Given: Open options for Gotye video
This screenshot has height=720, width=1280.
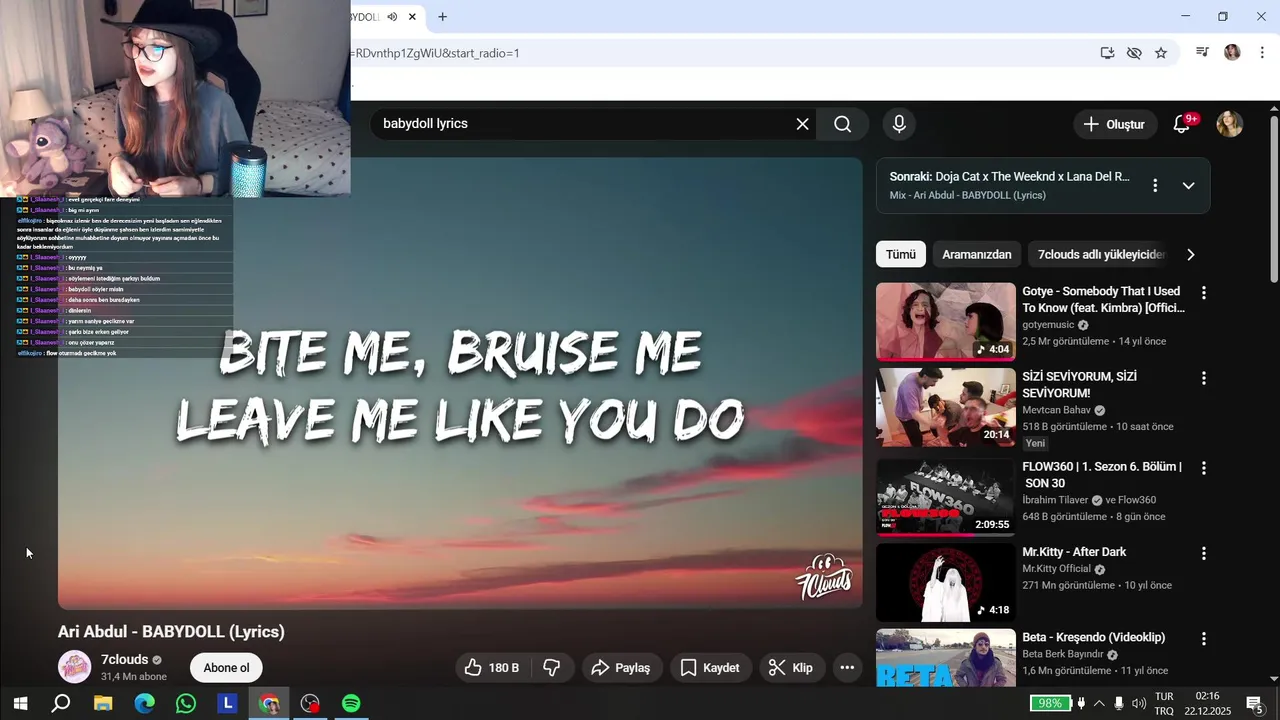Looking at the screenshot, I should coord(1204,293).
